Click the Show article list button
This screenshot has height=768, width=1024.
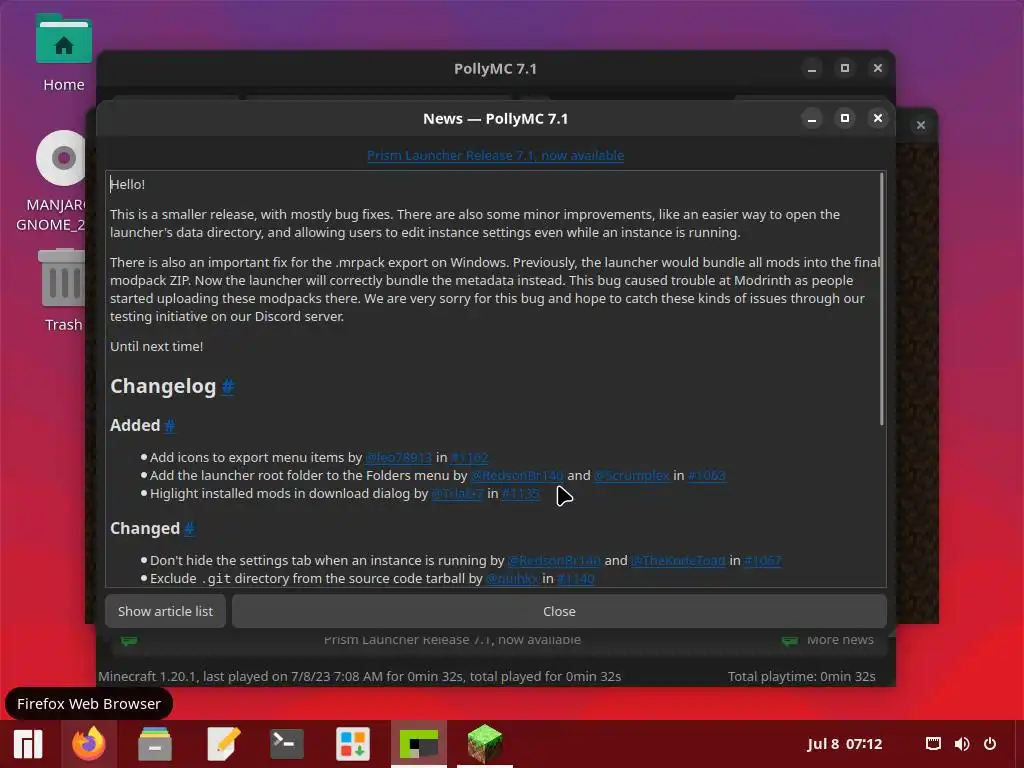pos(165,611)
